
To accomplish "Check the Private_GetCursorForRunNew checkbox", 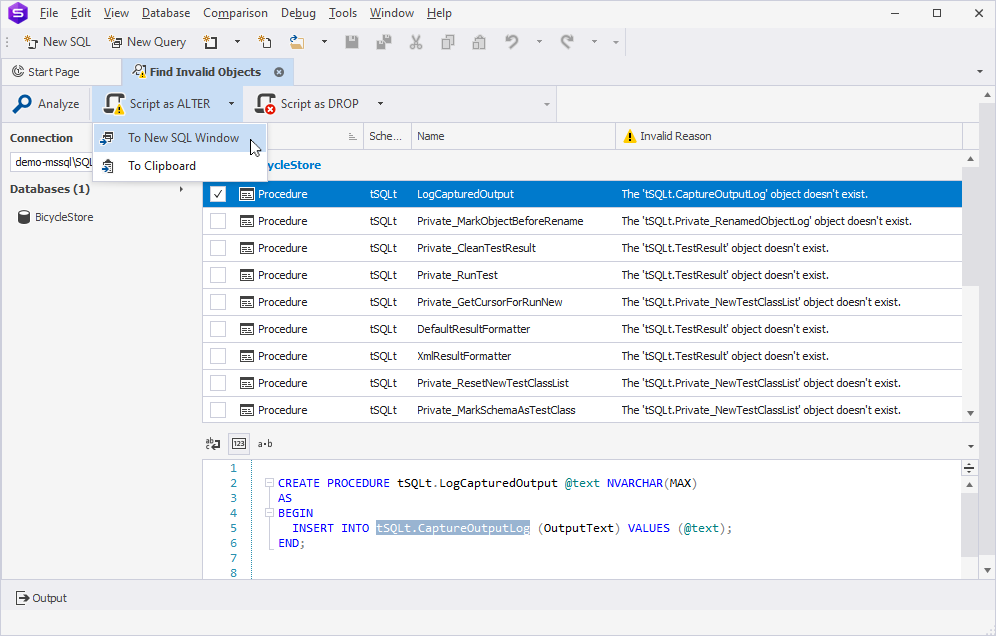I will (218, 302).
